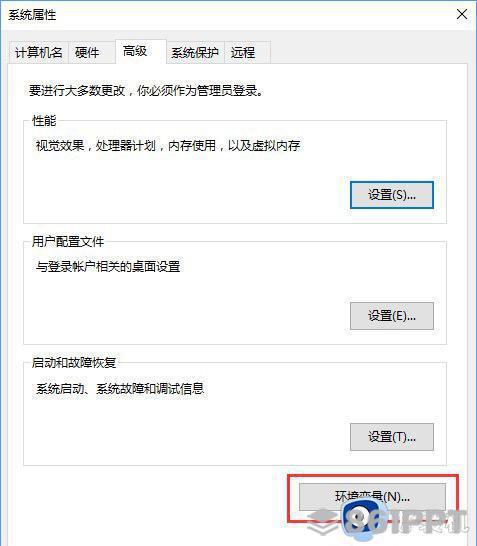Click the 视觉效果 performance description text
The width and height of the screenshot is (477, 546).
(x=168, y=145)
